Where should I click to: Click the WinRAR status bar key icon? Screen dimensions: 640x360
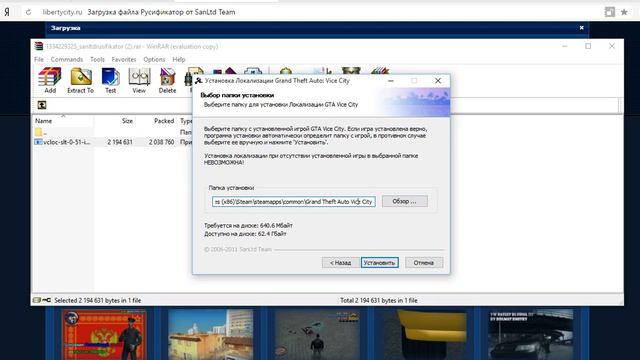tap(47, 300)
